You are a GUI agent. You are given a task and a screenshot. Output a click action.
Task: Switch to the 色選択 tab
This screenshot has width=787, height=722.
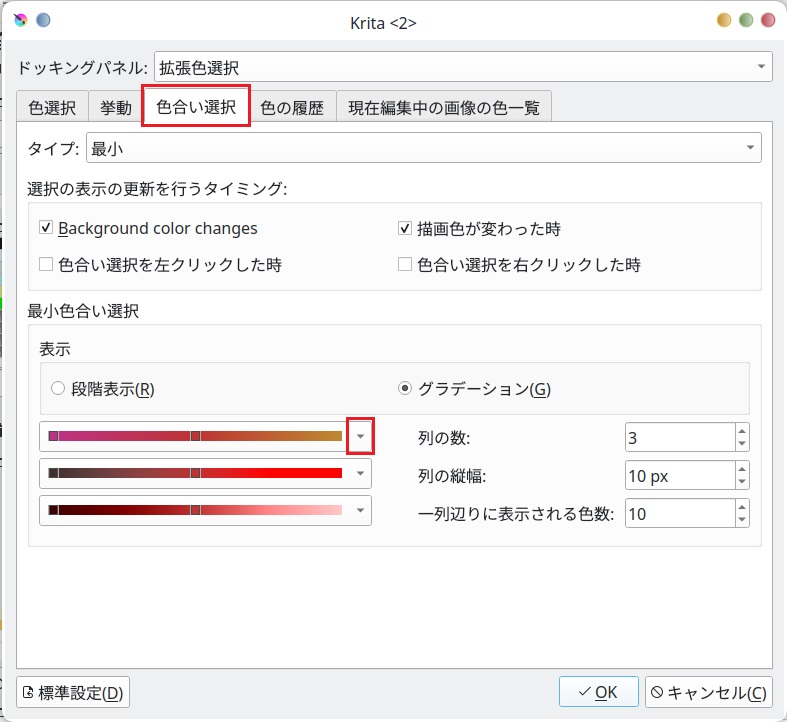(52, 108)
